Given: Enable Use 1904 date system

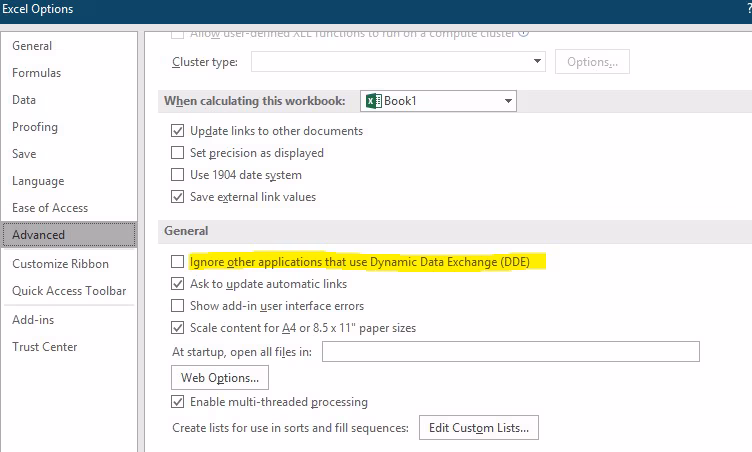Looking at the screenshot, I should pos(178,175).
